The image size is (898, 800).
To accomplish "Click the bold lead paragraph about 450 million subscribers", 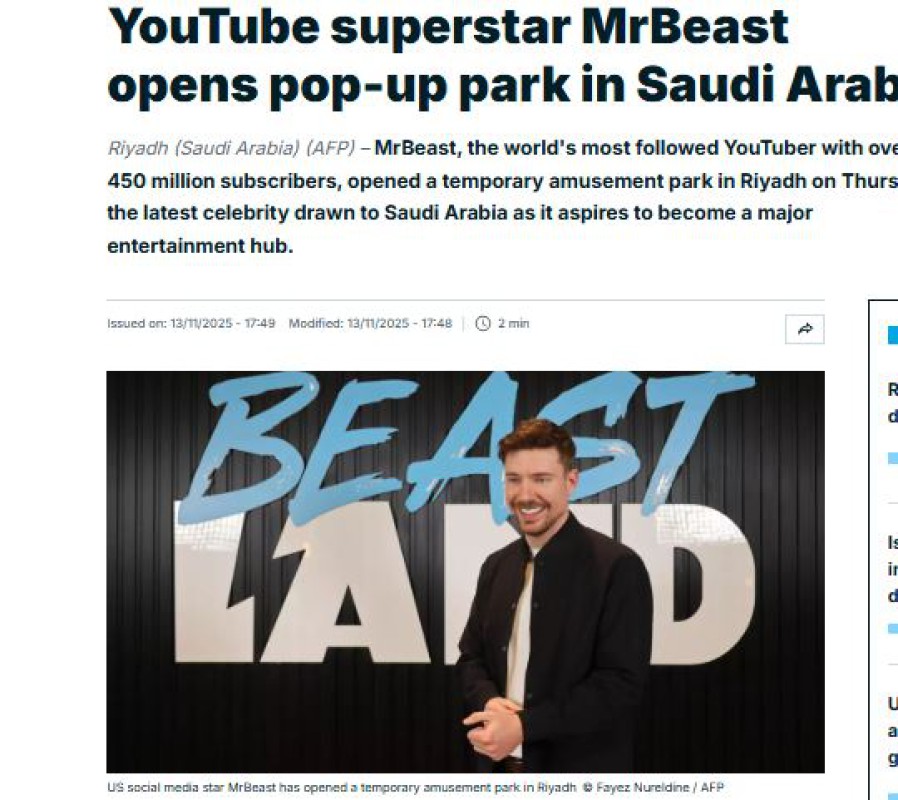I will (502, 197).
